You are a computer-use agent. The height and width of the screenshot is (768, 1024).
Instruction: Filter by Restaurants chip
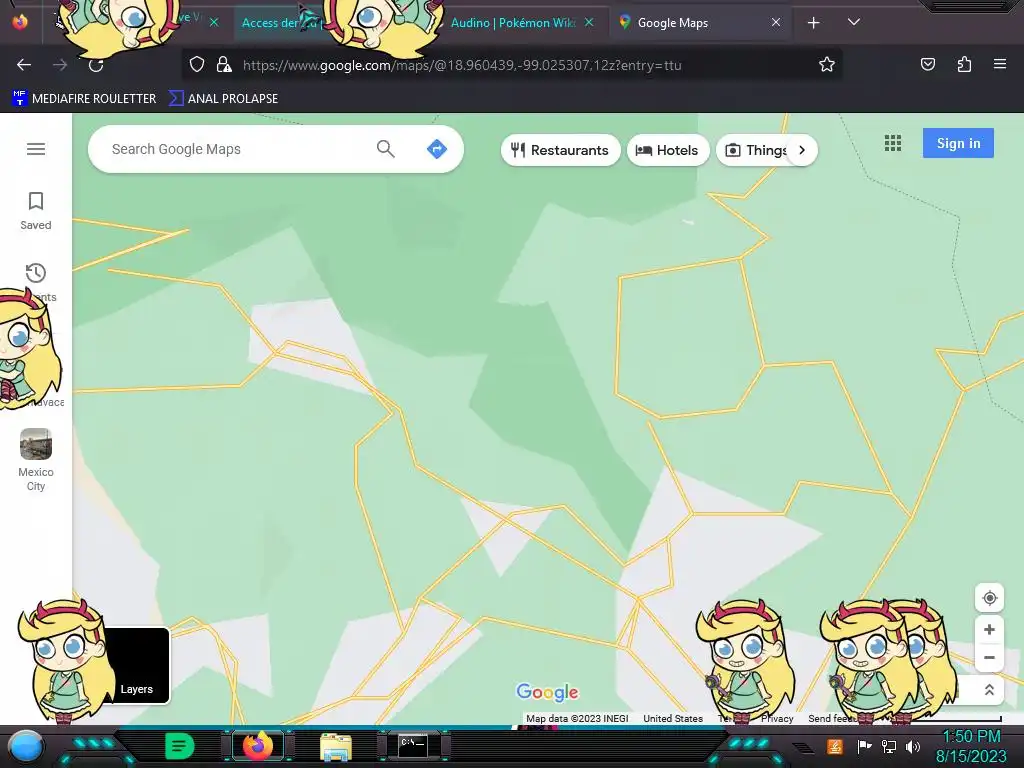click(x=560, y=150)
